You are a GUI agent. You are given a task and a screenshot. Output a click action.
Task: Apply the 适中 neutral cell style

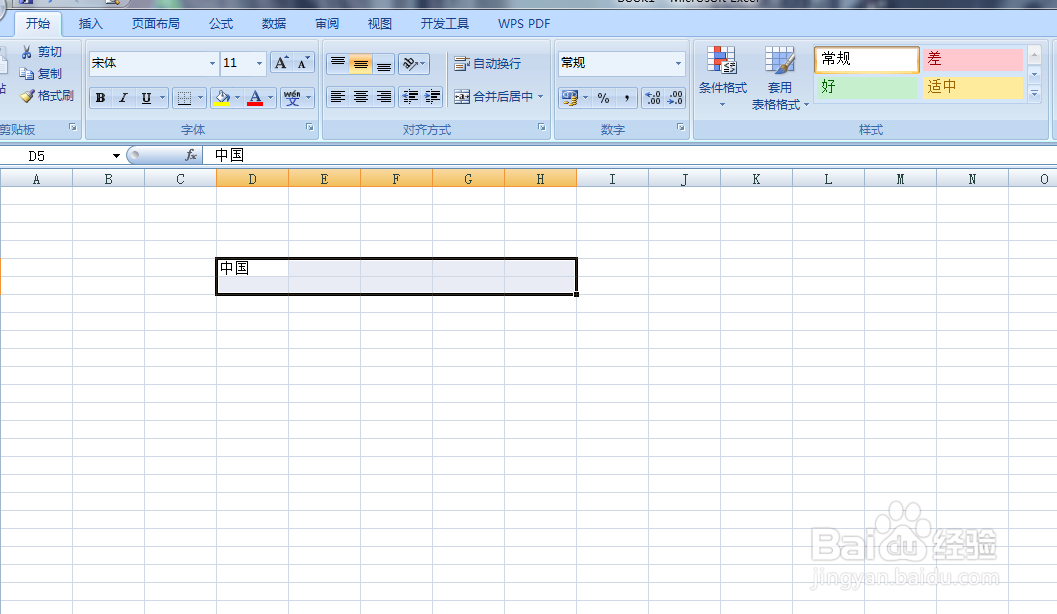click(973, 87)
